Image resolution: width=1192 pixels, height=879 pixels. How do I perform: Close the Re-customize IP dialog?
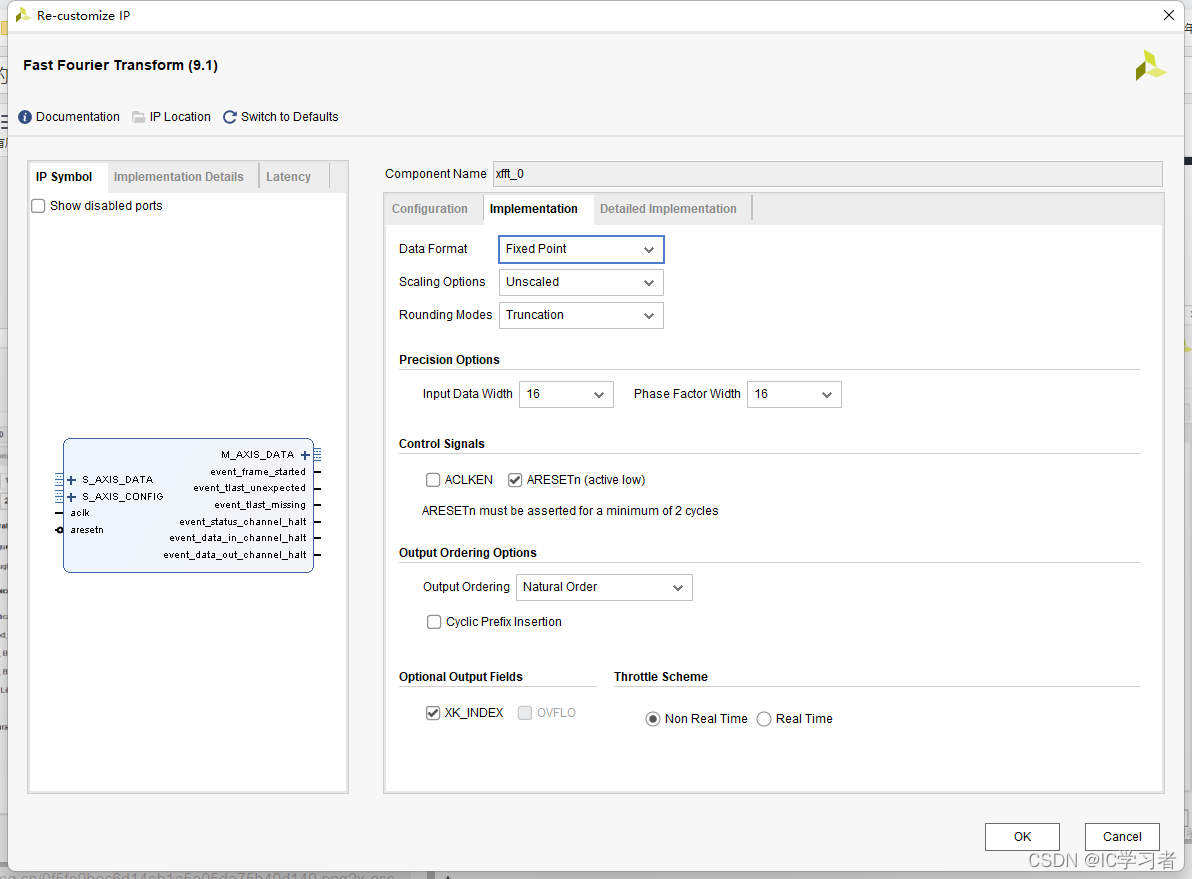click(1168, 15)
